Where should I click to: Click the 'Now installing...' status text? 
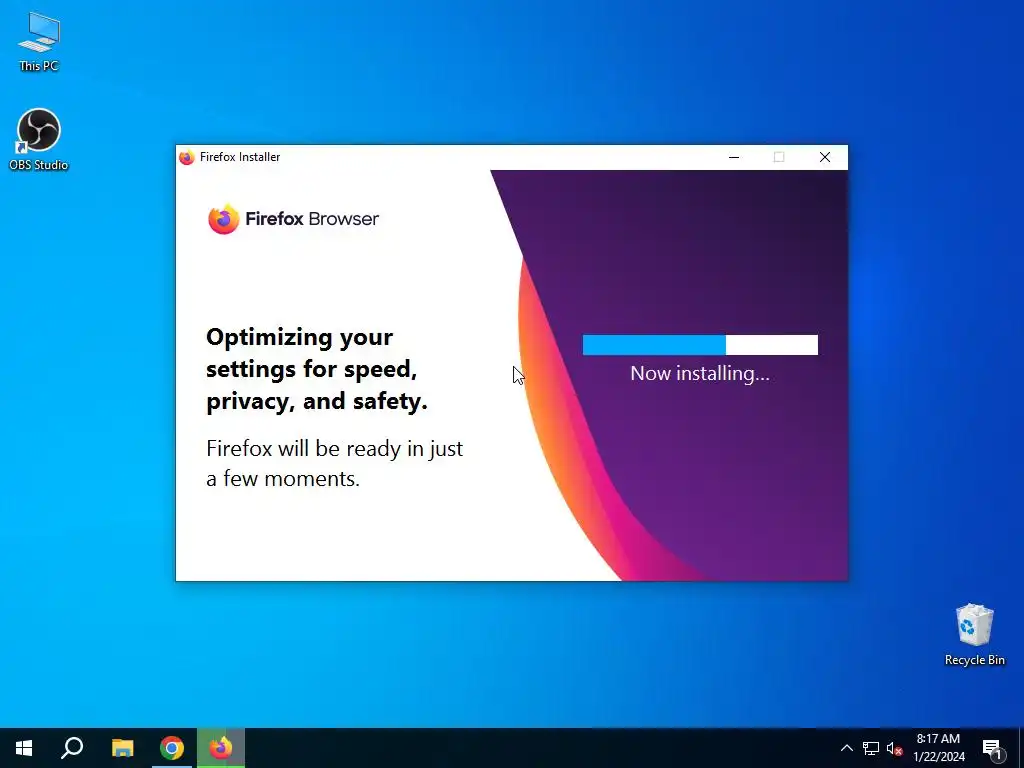click(699, 374)
